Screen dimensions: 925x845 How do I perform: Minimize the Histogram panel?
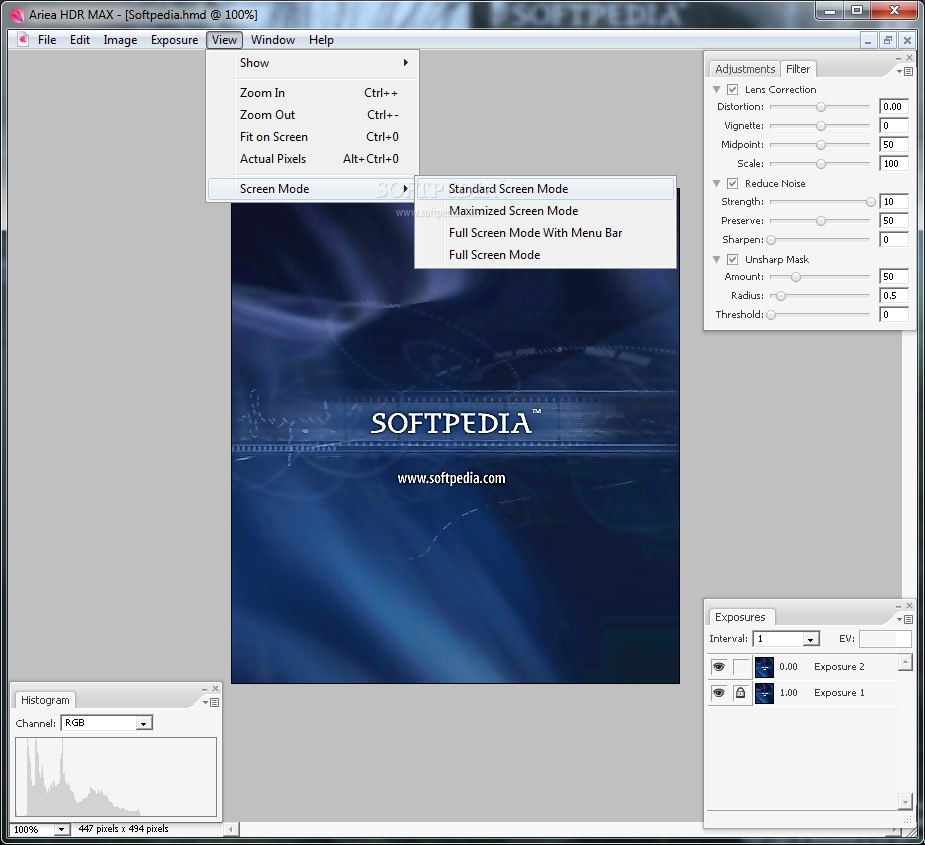pyautogui.click(x=204, y=689)
